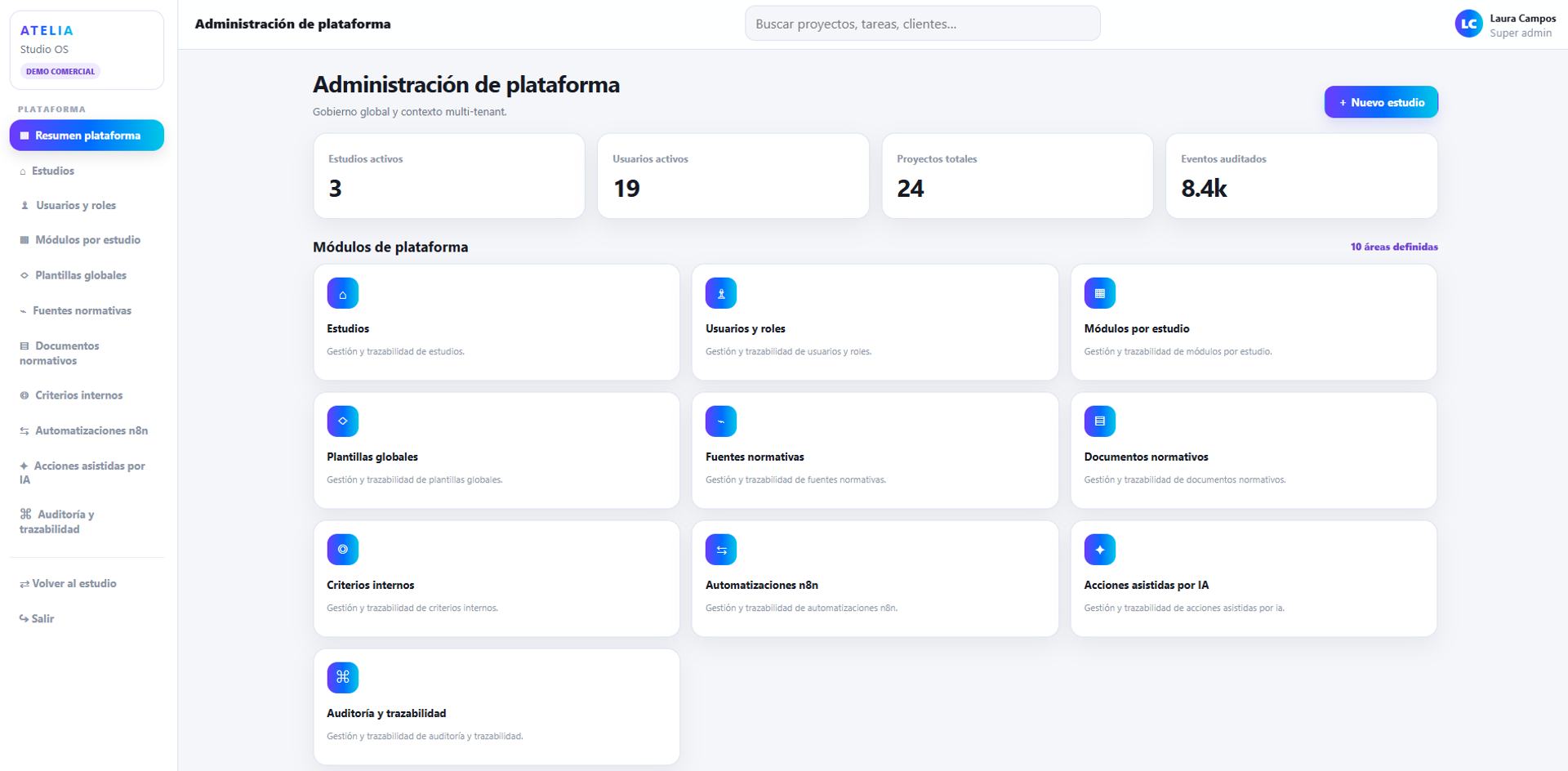The height and width of the screenshot is (771, 1568).
Task: Click the square icon beside Resumen plataforma
Action: click(x=24, y=136)
